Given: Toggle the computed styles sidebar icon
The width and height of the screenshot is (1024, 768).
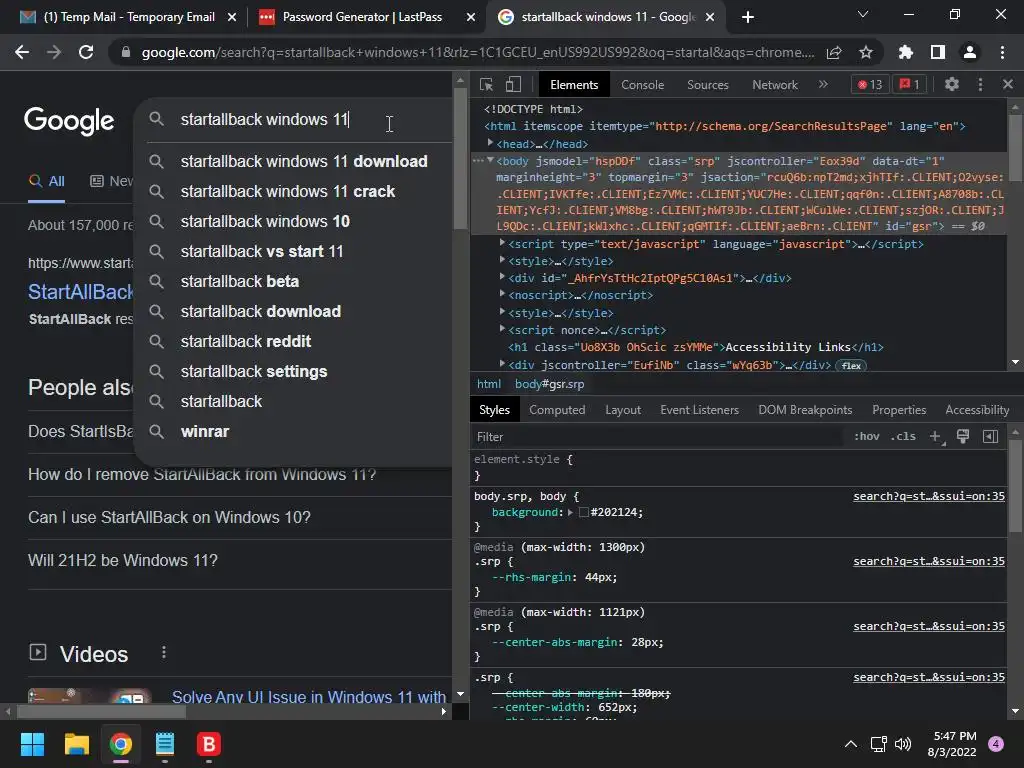Looking at the screenshot, I should pos(990,436).
